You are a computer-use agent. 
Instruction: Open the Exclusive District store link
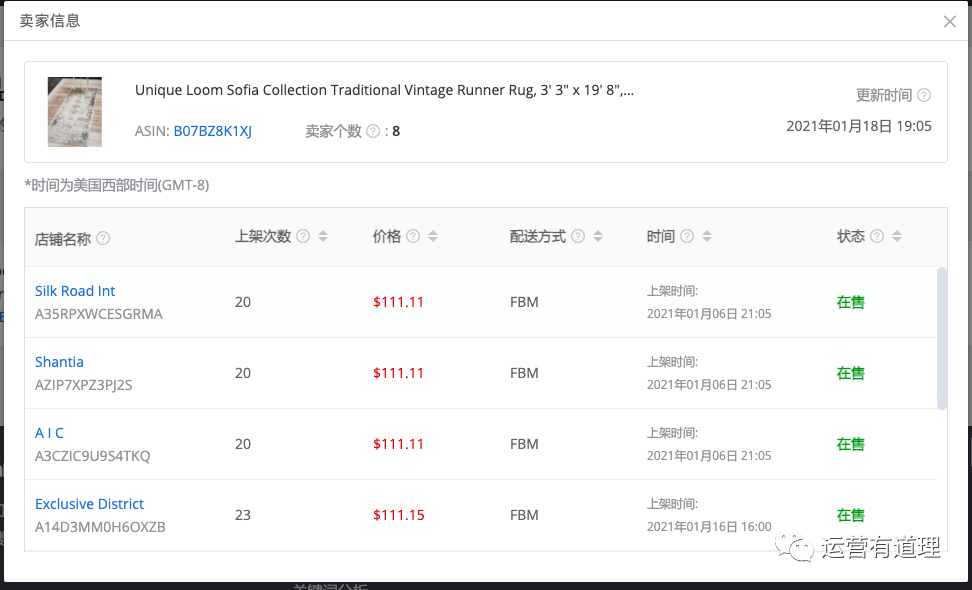tap(89, 504)
